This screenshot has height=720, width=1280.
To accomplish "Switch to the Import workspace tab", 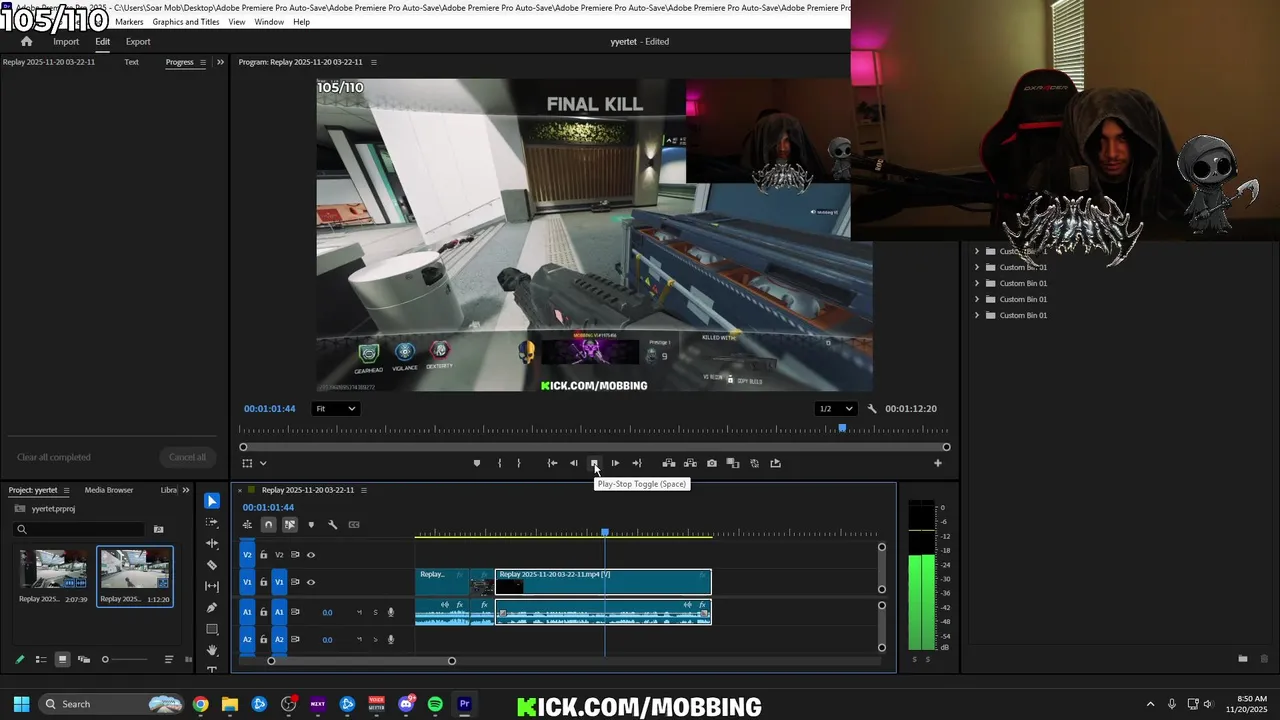I will [66, 42].
